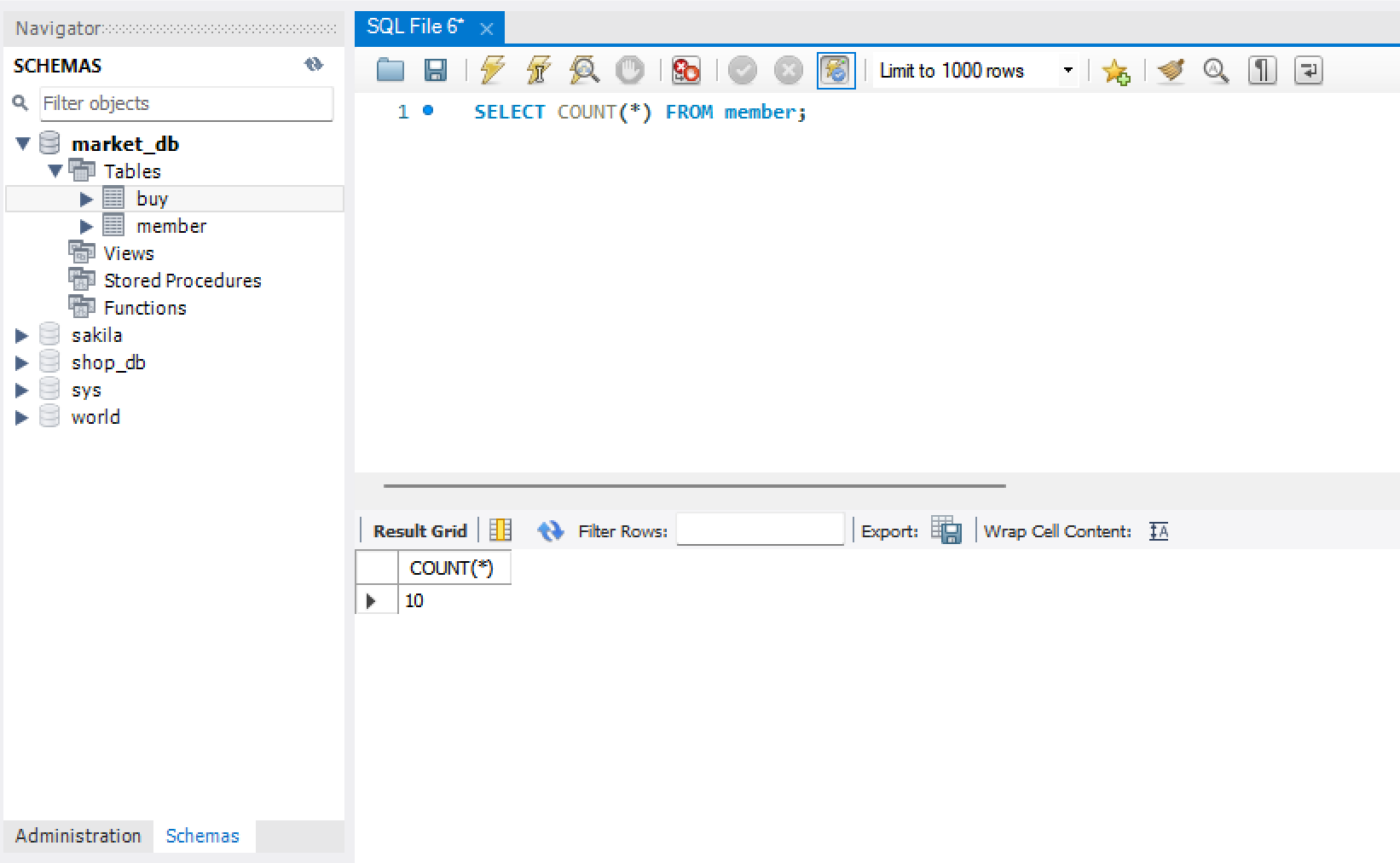Viewport: 1400px width, 863px height.
Task: Export the recordset to a file
Action: point(946,530)
